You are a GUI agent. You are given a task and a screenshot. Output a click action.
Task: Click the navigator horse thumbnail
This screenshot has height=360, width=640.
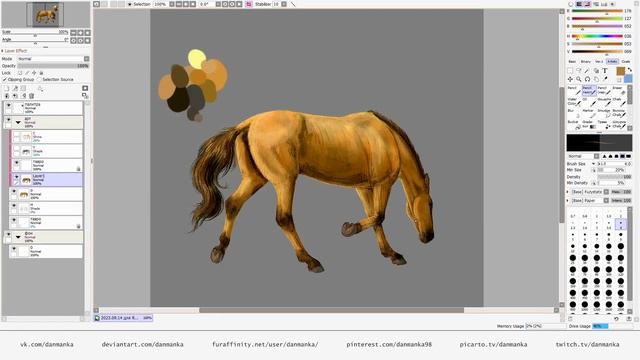coord(45,14)
